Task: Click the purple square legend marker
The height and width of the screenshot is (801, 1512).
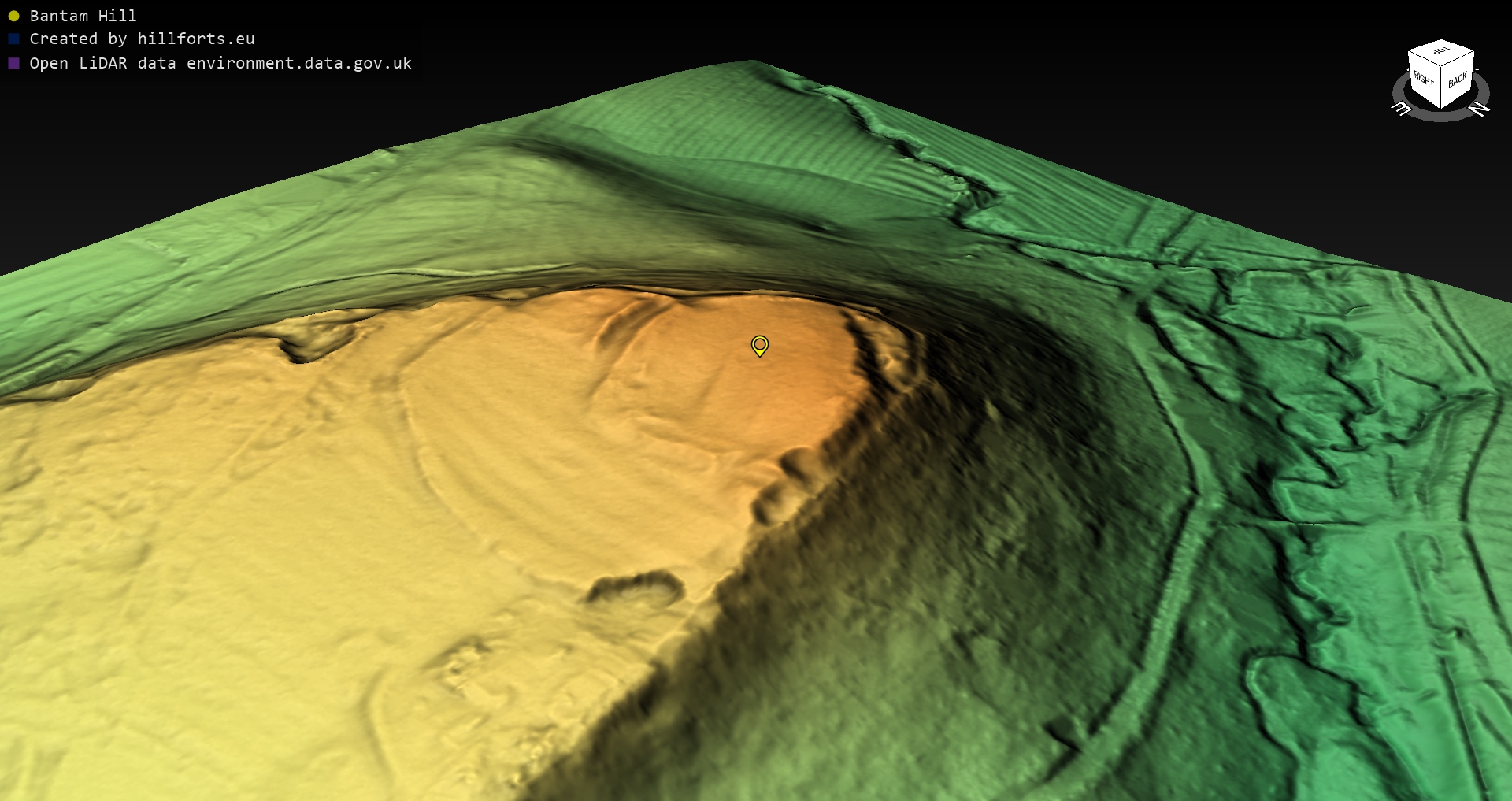Action: (13, 63)
